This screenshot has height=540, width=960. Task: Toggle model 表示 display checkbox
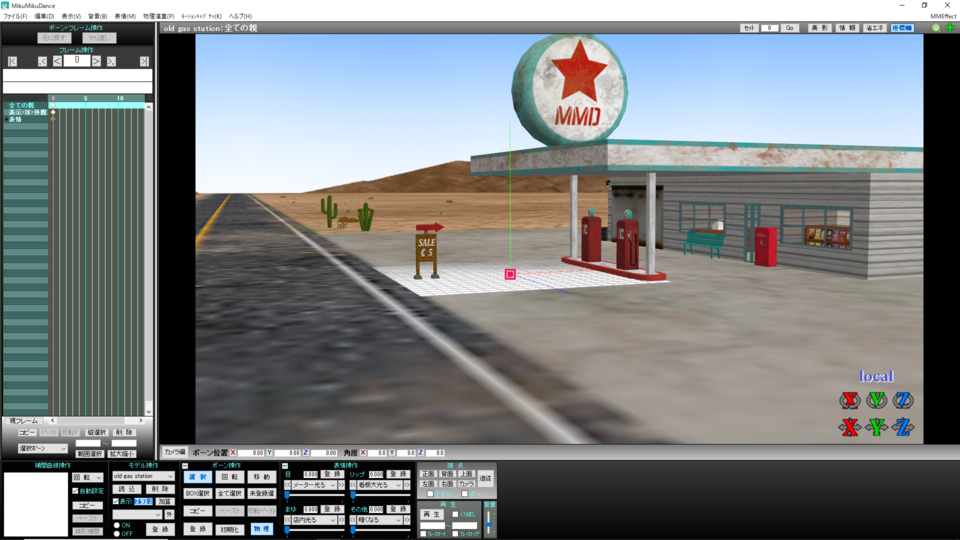pos(116,501)
